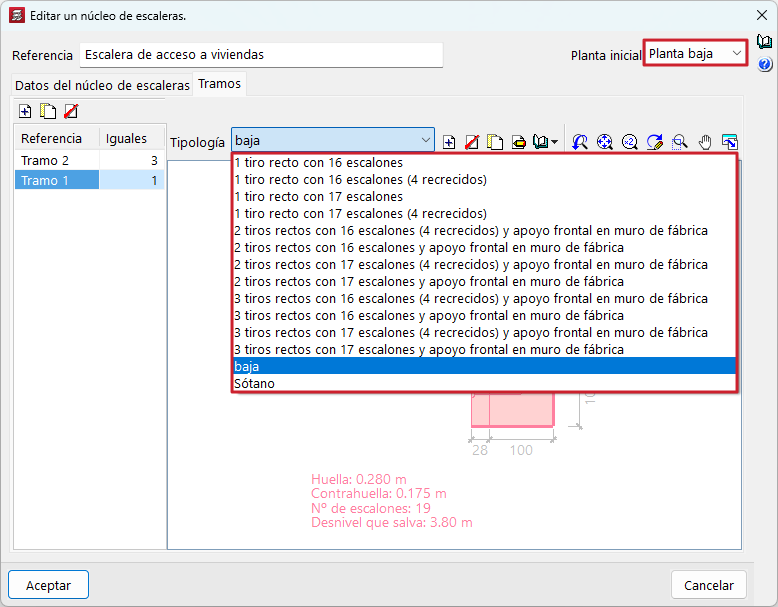Delete the current tipología

pyautogui.click(x=471, y=142)
